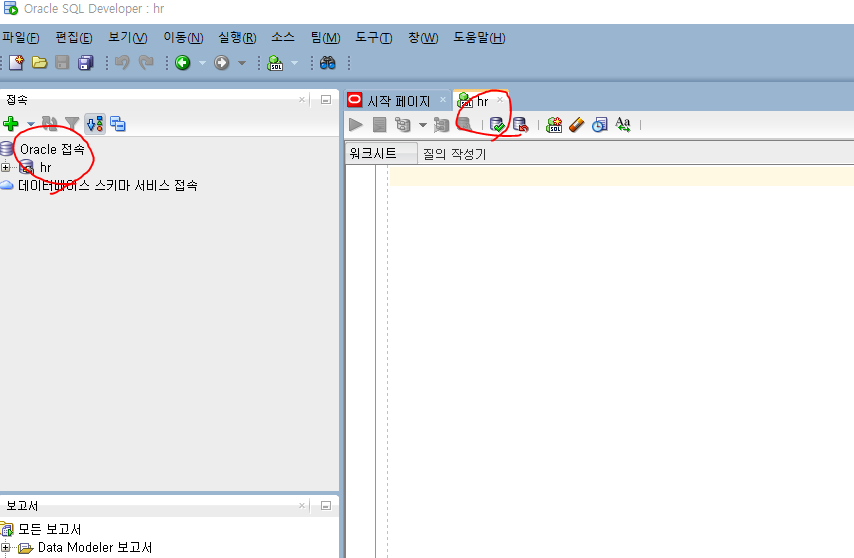
Task: Switch to 시작 페이지 tab
Action: point(398,101)
